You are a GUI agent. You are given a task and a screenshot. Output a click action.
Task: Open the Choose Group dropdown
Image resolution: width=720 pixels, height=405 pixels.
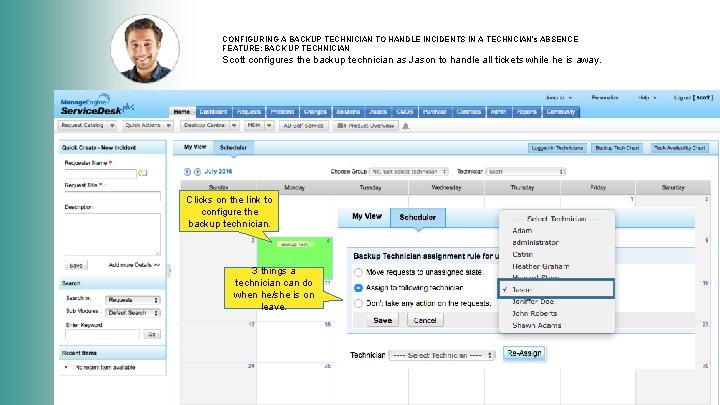[408, 172]
